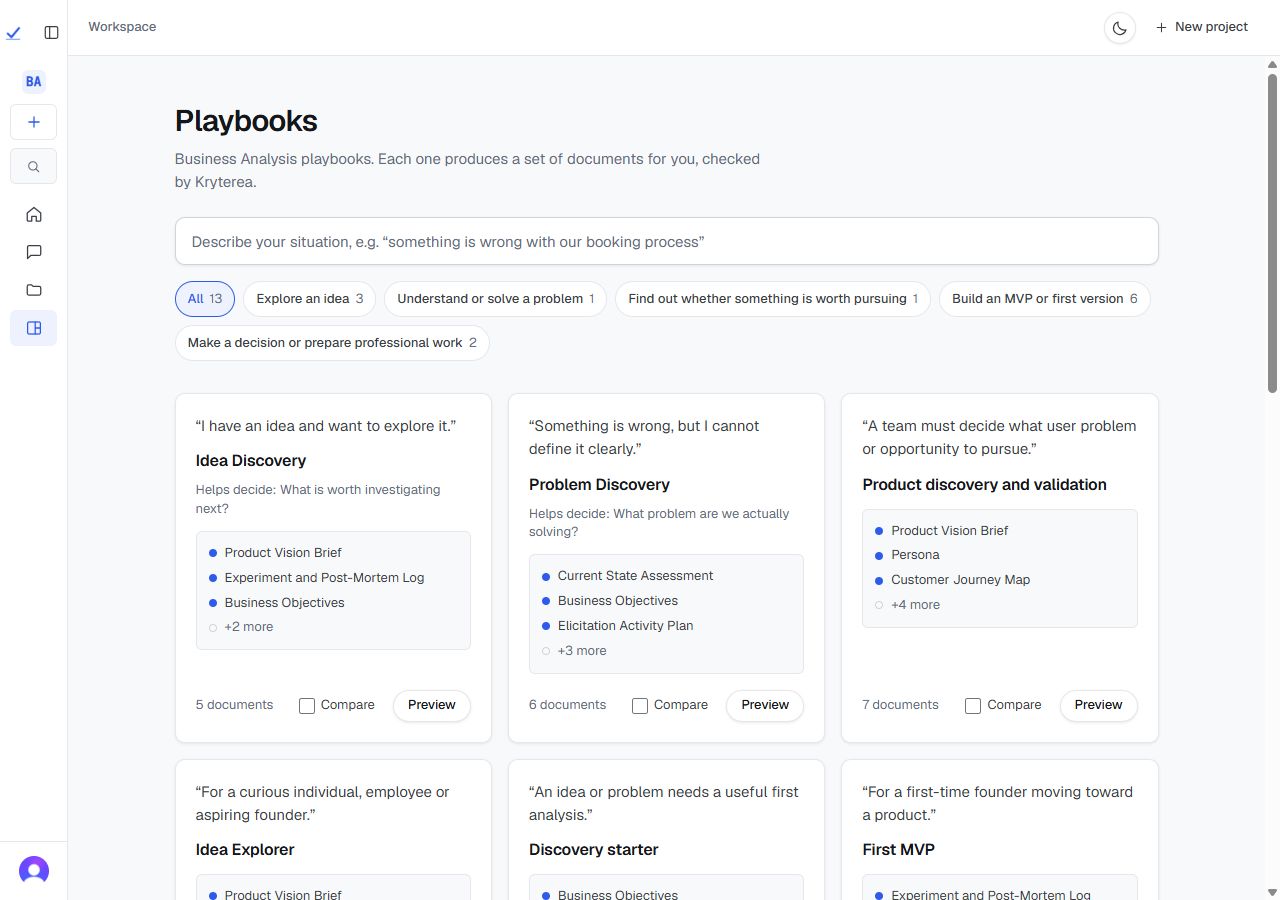1280x900 pixels.
Task: Focus the describe your situation field
Action: [667, 241]
